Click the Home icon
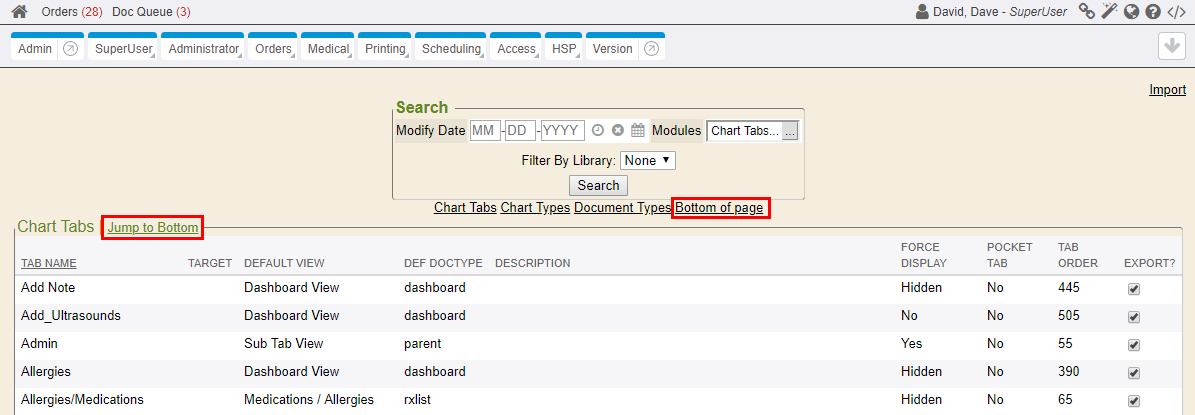Screen dimensions: 1195x415 19,12
